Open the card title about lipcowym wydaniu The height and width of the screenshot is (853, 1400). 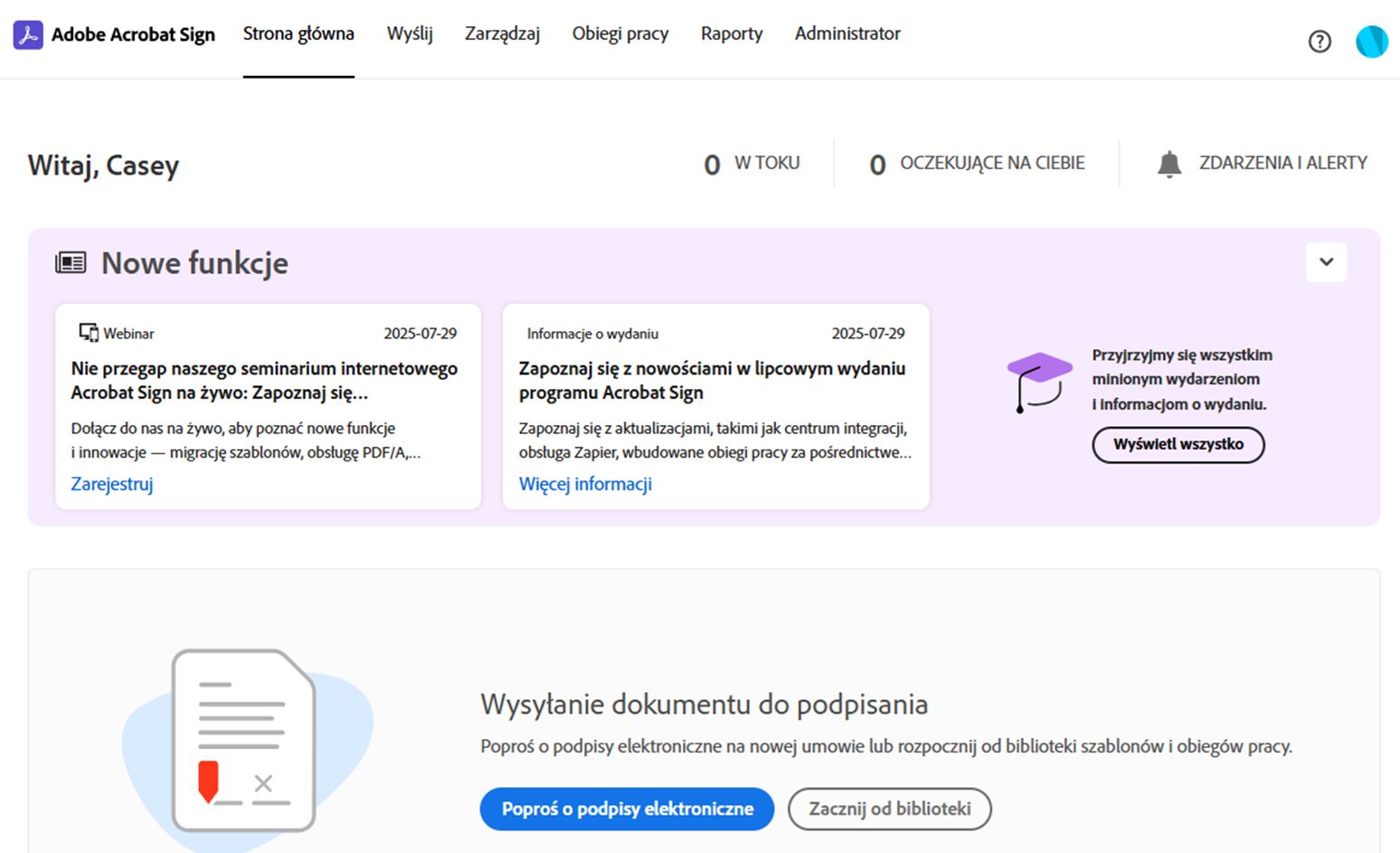coord(712,381)
